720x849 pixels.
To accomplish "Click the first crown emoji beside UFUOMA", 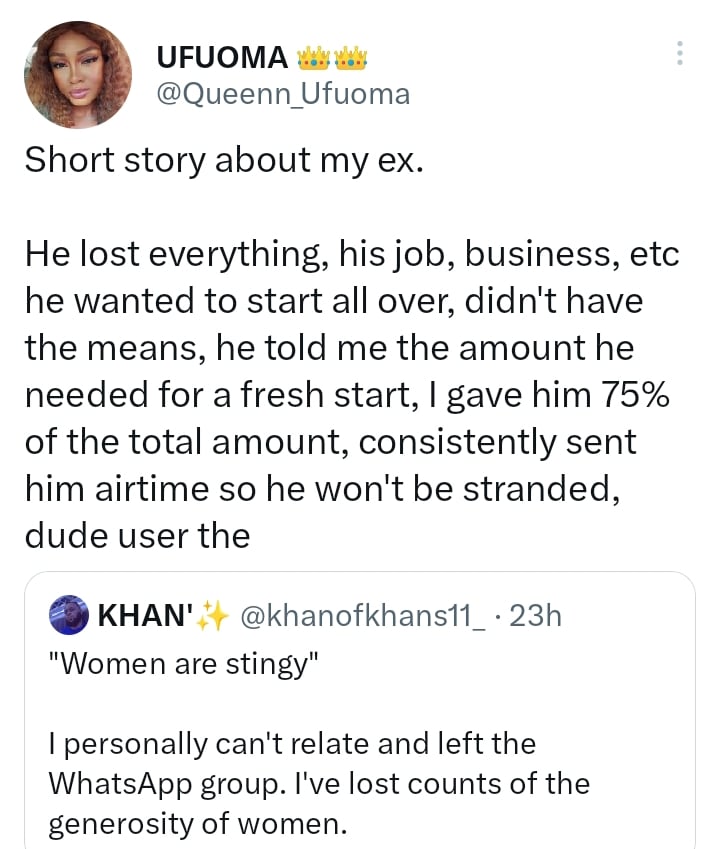I will coord(311,59).
